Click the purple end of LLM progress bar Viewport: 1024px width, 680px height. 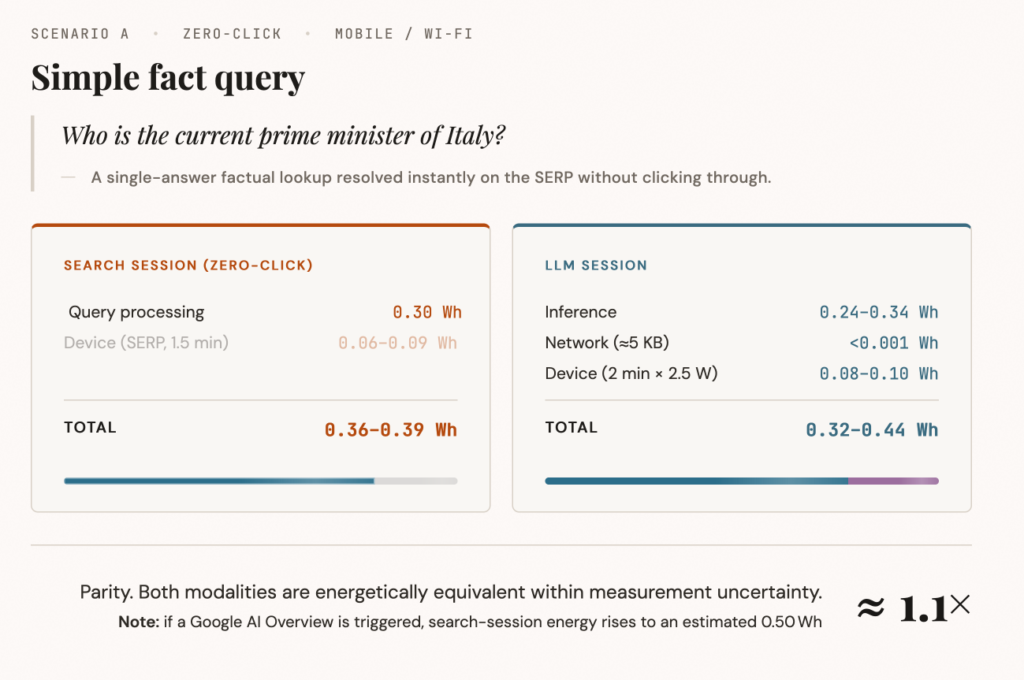(x=893, y=481)
